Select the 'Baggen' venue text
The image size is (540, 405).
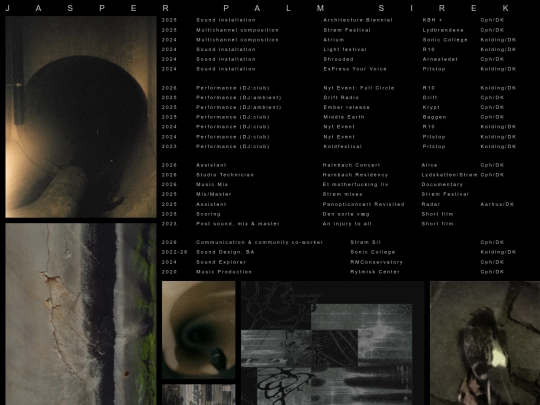(x=434, y=117)
